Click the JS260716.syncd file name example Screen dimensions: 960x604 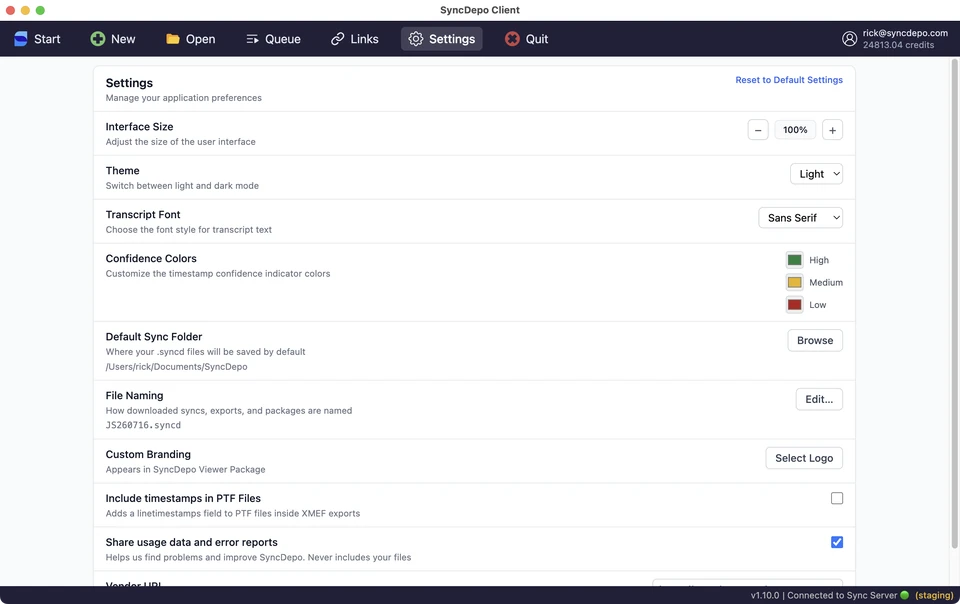143,425
